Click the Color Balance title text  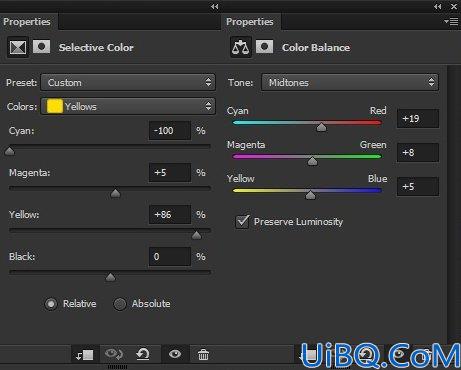(x=316, y=47)
